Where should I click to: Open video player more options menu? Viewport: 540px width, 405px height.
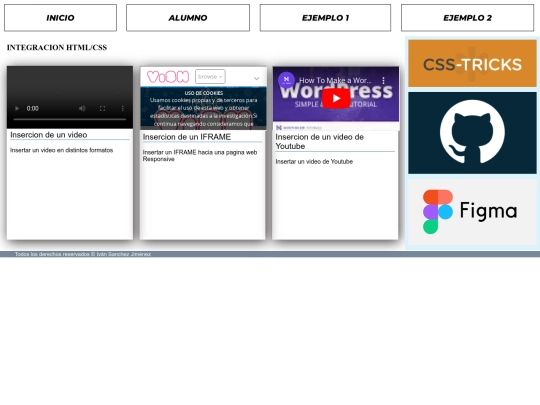[x=123, y=108]
